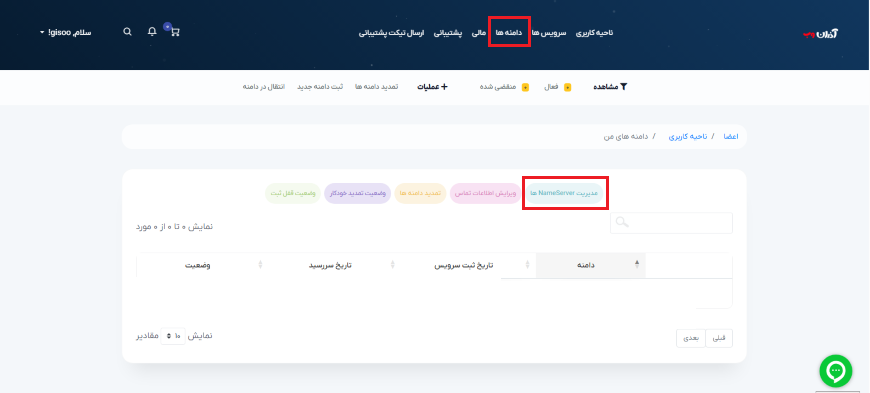Go to «اعضا» breadcrumb link
Image resolution: width=870 pixels, height=393 pixels.
click(731, 136)
